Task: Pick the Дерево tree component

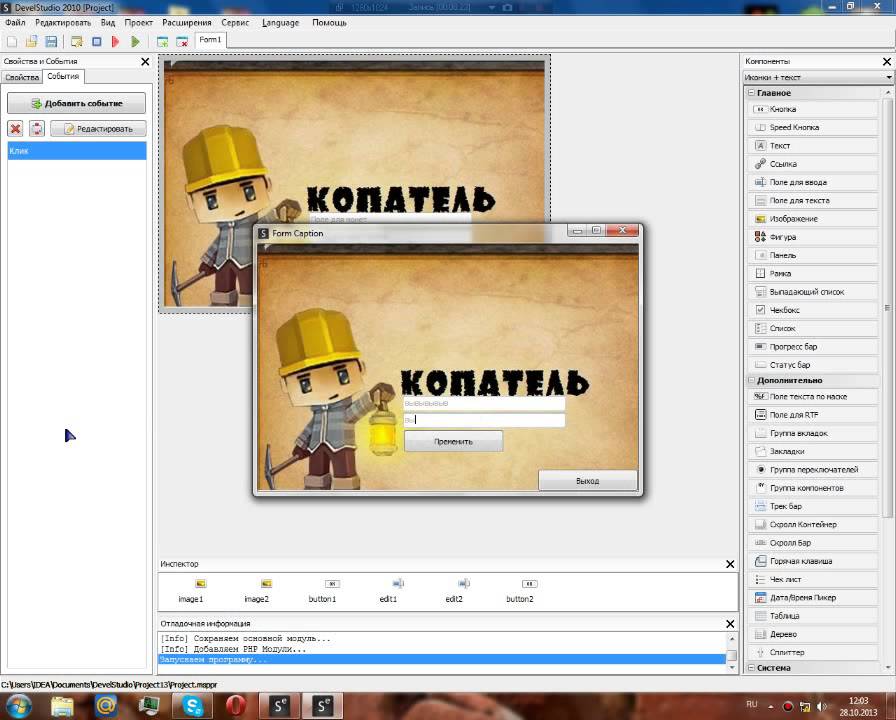Action: coord(813,634)
